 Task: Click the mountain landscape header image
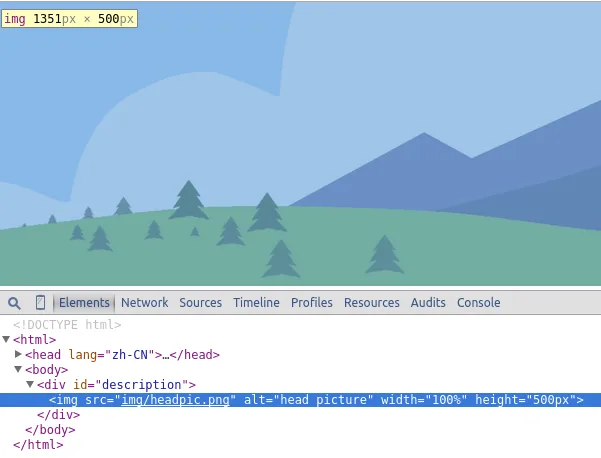click(x=300, y=150)
